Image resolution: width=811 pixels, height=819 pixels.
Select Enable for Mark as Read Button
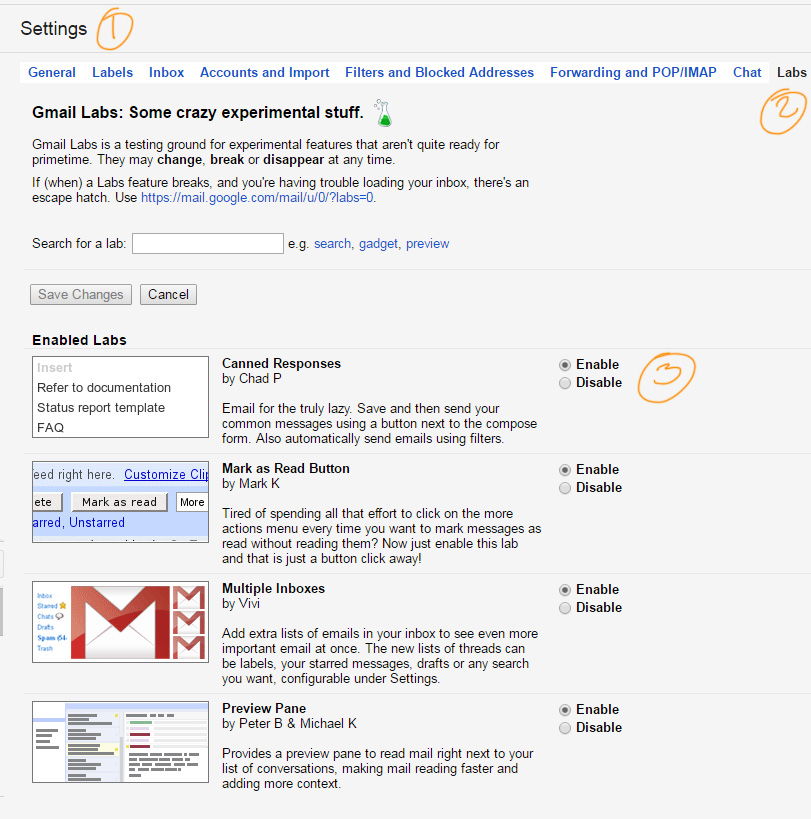tap(565, 470)
